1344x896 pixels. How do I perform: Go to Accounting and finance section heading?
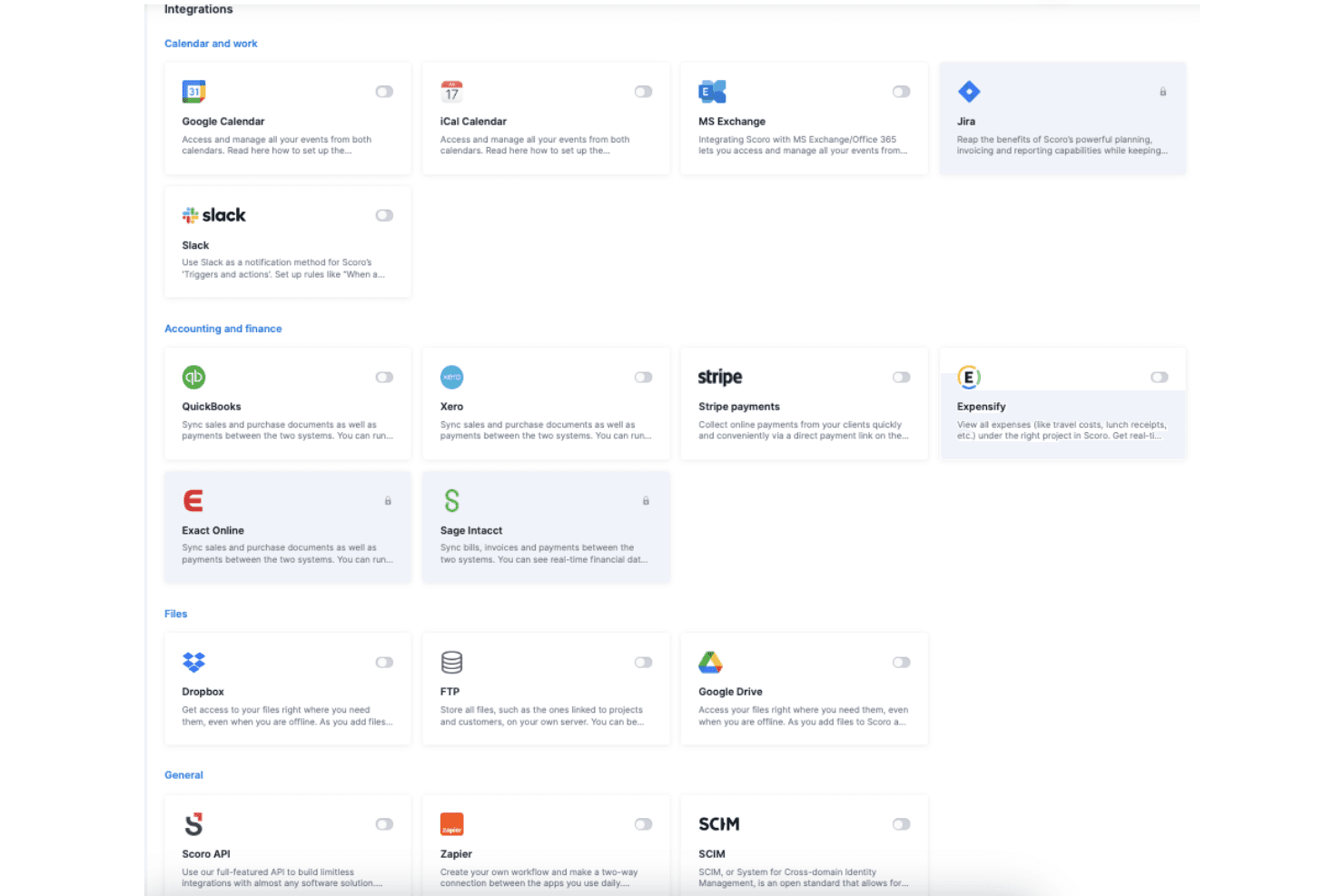222,329
